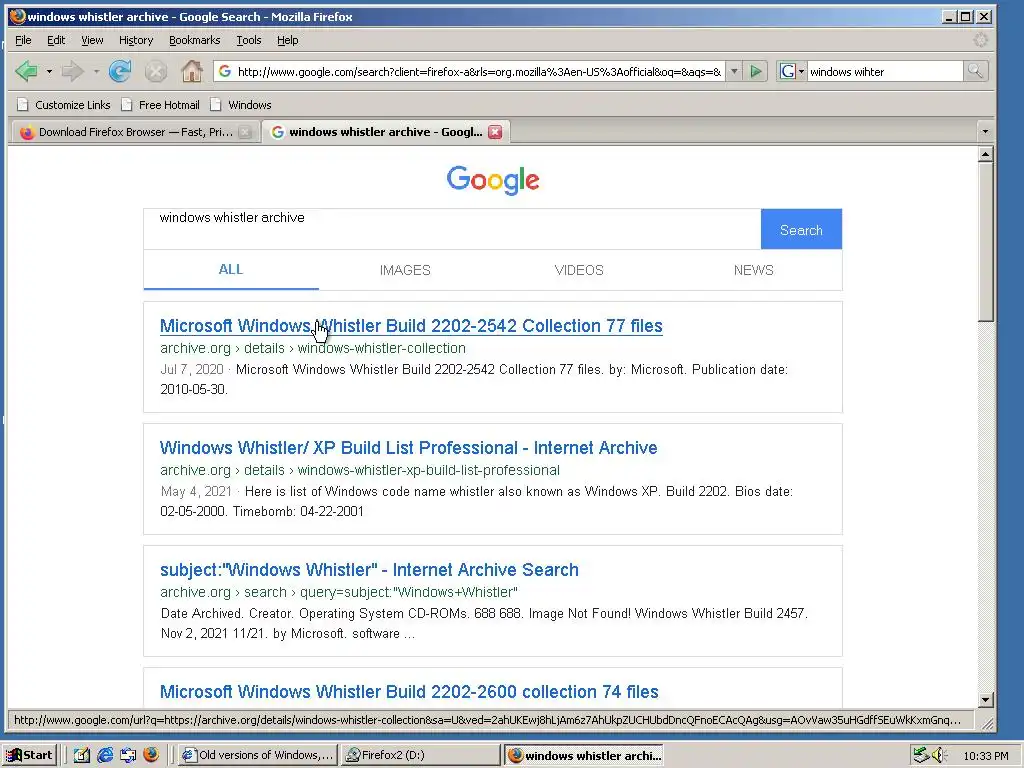1024x768 pixels.
Task: Open Whistler Build 2202-2542 Collection 77 files result
Action: click(411, 326)
